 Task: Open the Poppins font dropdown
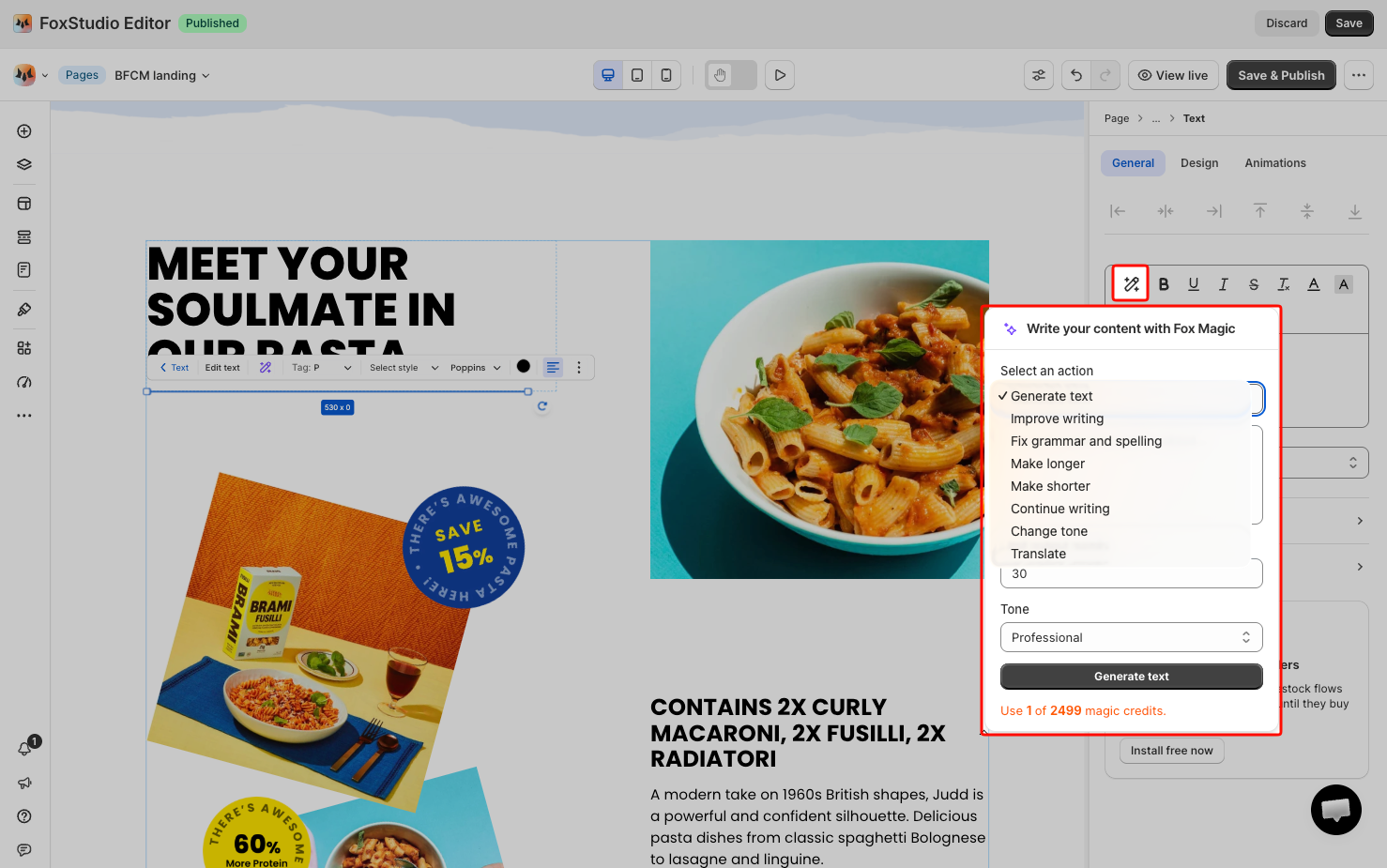pyautogui.click(x=476, y=367)
